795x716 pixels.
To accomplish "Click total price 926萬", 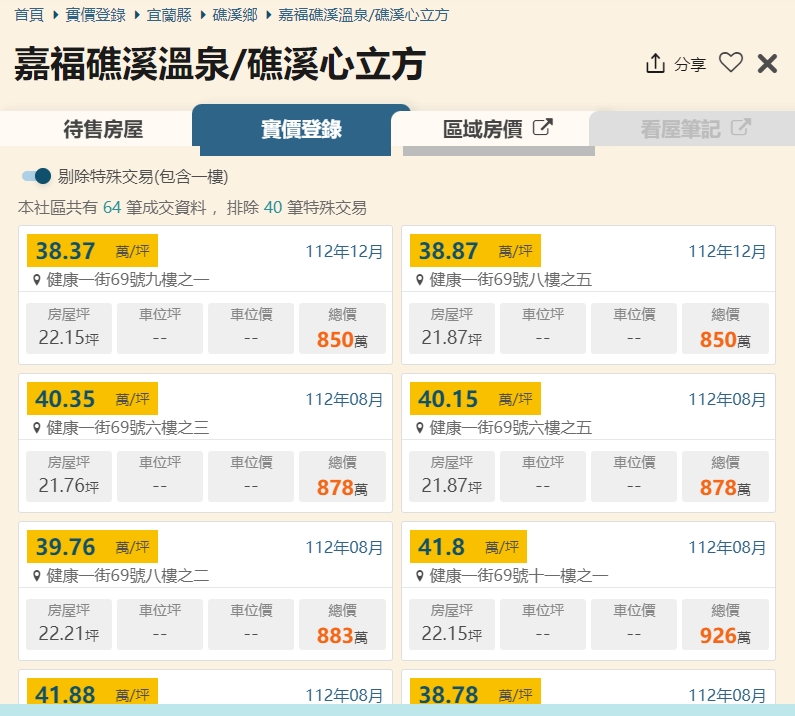I will (725, 635).
